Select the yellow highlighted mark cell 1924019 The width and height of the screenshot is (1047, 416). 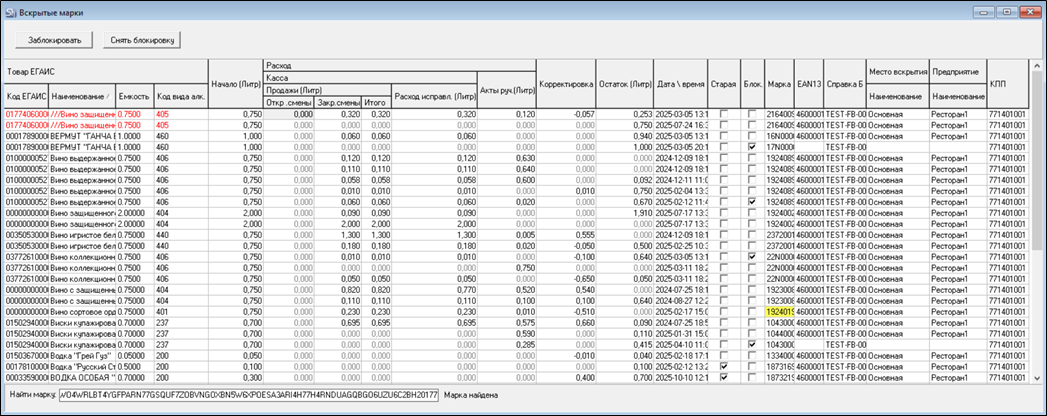point(780,311)
